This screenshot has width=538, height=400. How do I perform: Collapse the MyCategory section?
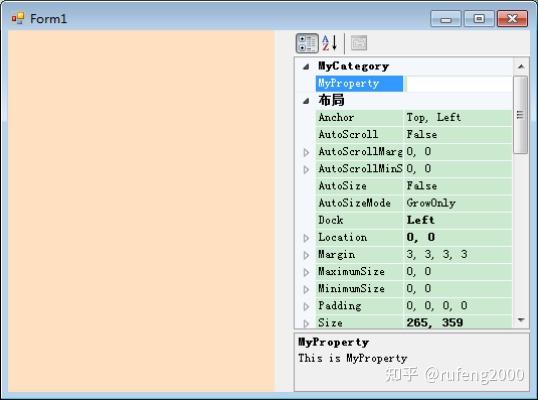(x=306, y=67)
